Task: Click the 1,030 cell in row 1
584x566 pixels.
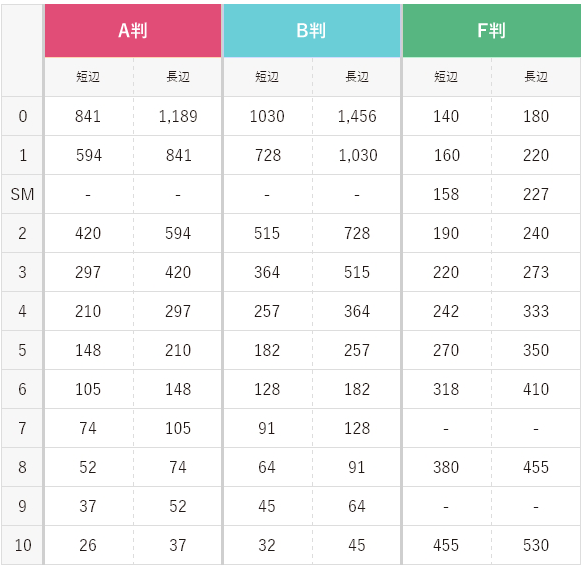Action: (x=357, y=155)
